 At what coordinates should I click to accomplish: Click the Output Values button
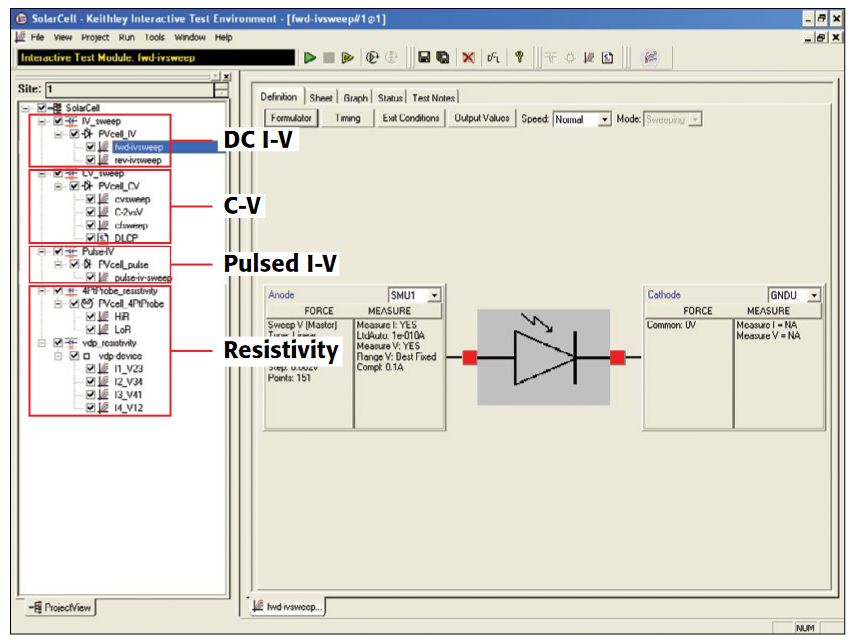point(482,118)
